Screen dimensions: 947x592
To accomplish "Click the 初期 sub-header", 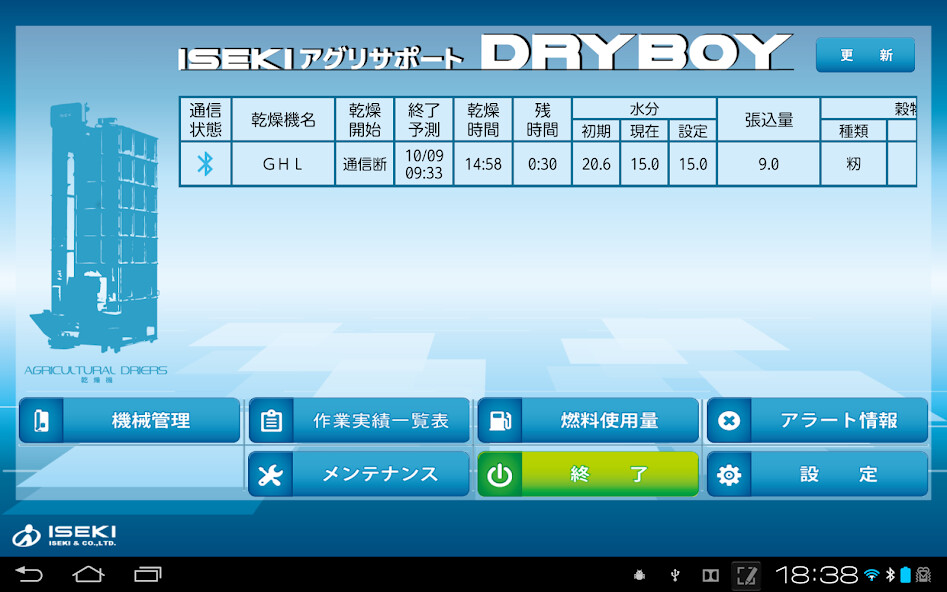I will 596,131.
